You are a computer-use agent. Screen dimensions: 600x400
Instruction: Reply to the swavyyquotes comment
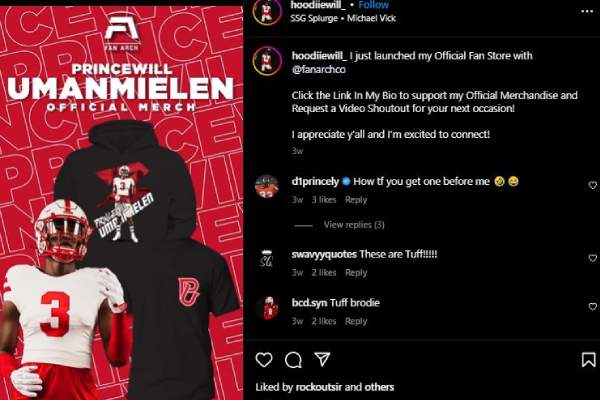356,273
